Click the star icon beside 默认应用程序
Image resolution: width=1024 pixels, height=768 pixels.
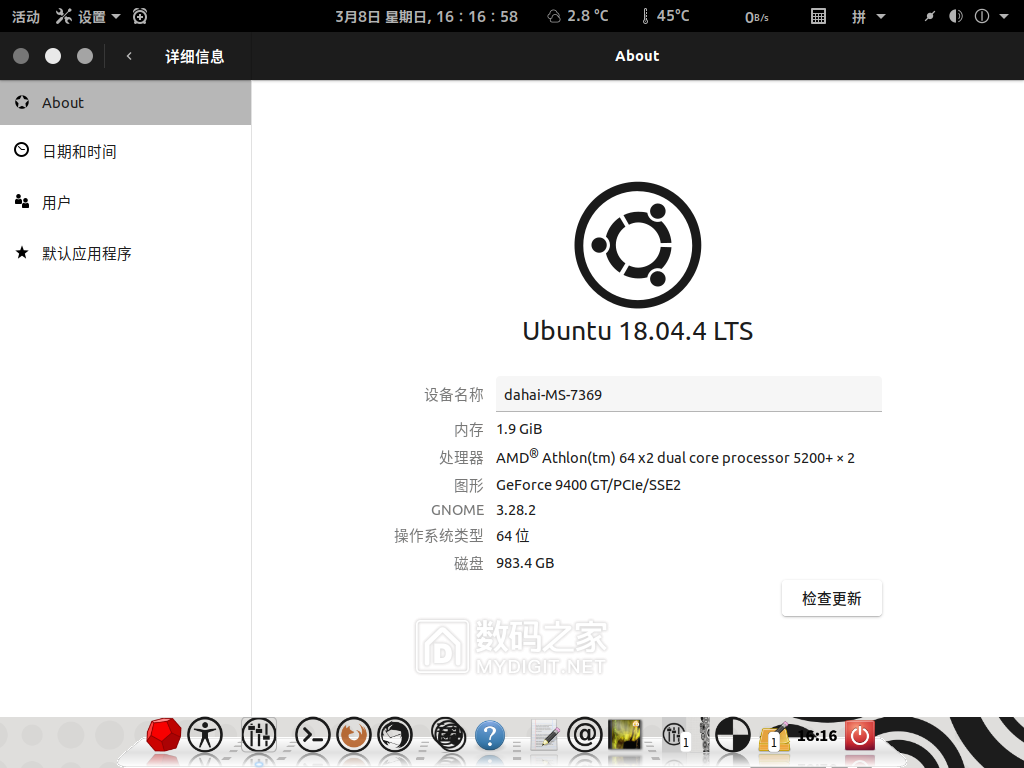click(x=22, y=252)
